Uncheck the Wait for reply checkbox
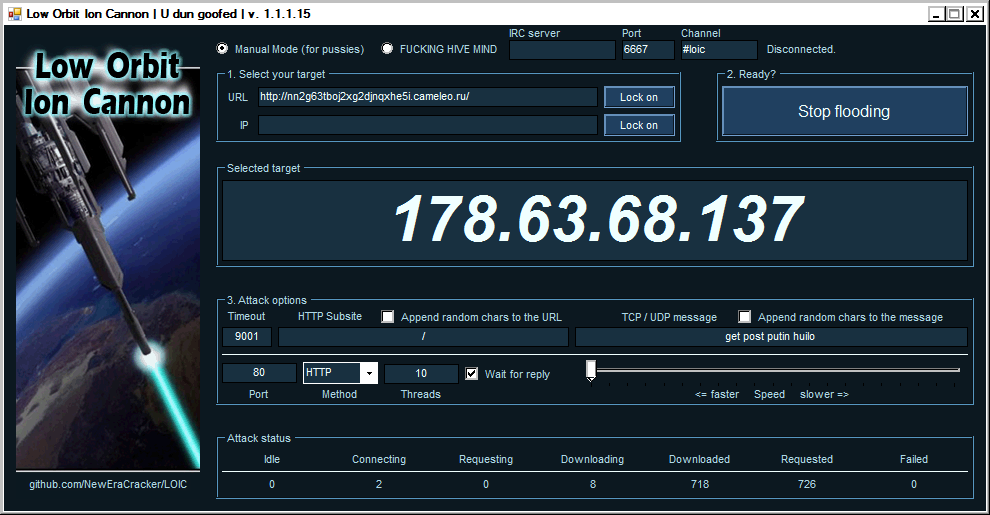990x515 pixels. (x=471, y=374)
